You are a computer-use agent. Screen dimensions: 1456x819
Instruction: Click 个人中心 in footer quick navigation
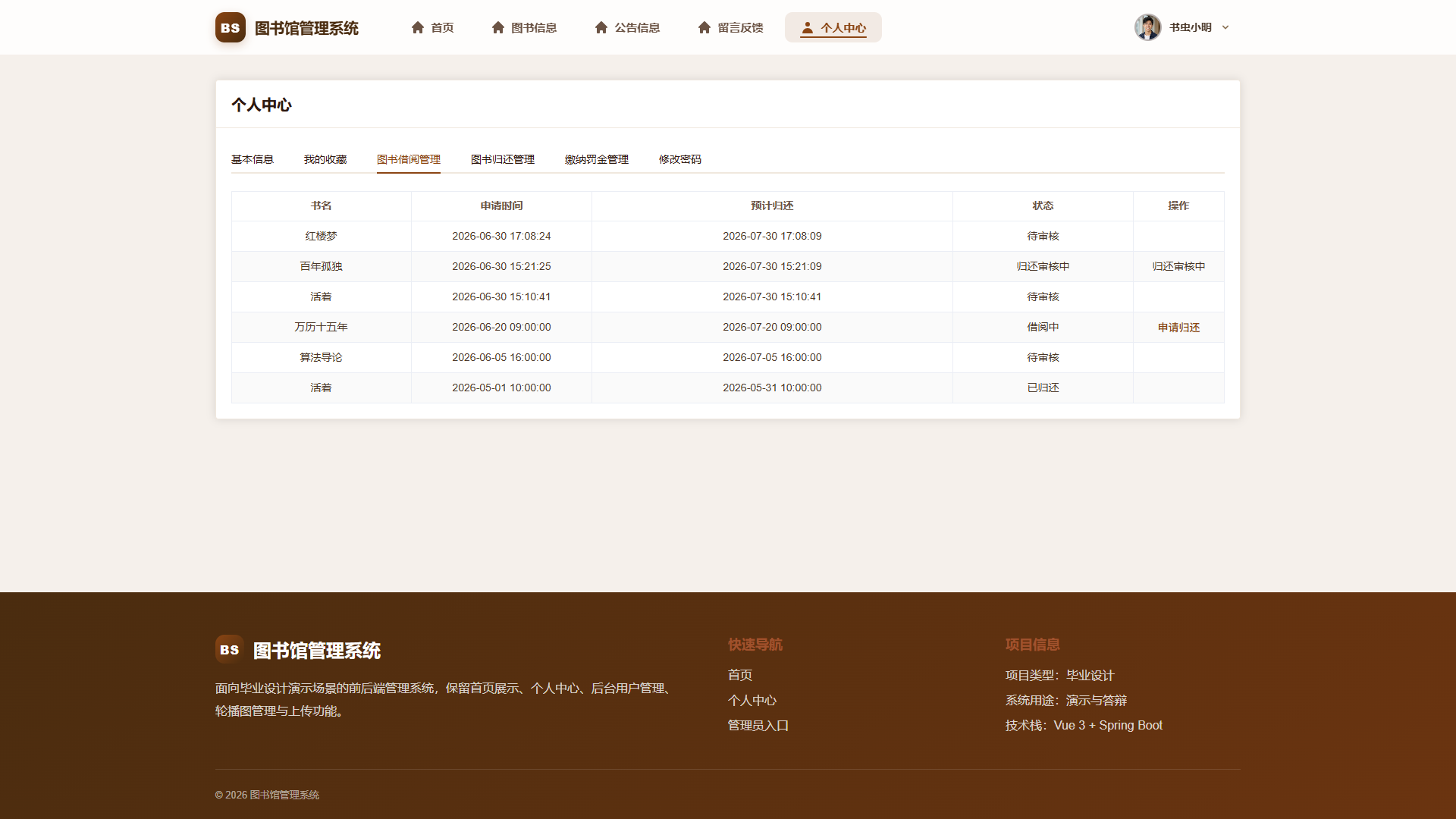point(752,701)
